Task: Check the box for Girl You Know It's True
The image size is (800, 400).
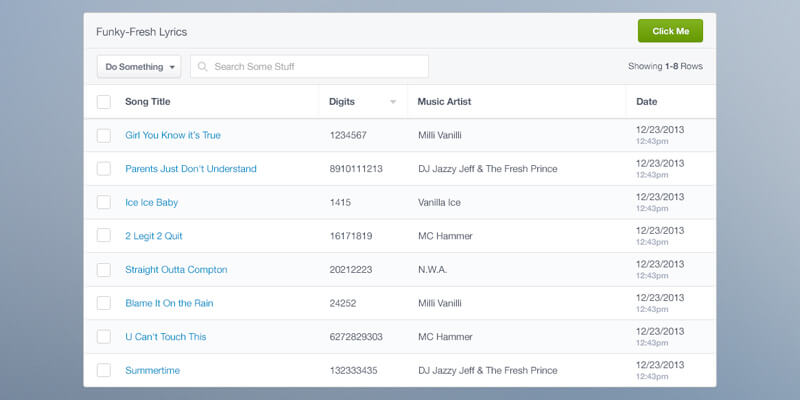Action: 104,135
